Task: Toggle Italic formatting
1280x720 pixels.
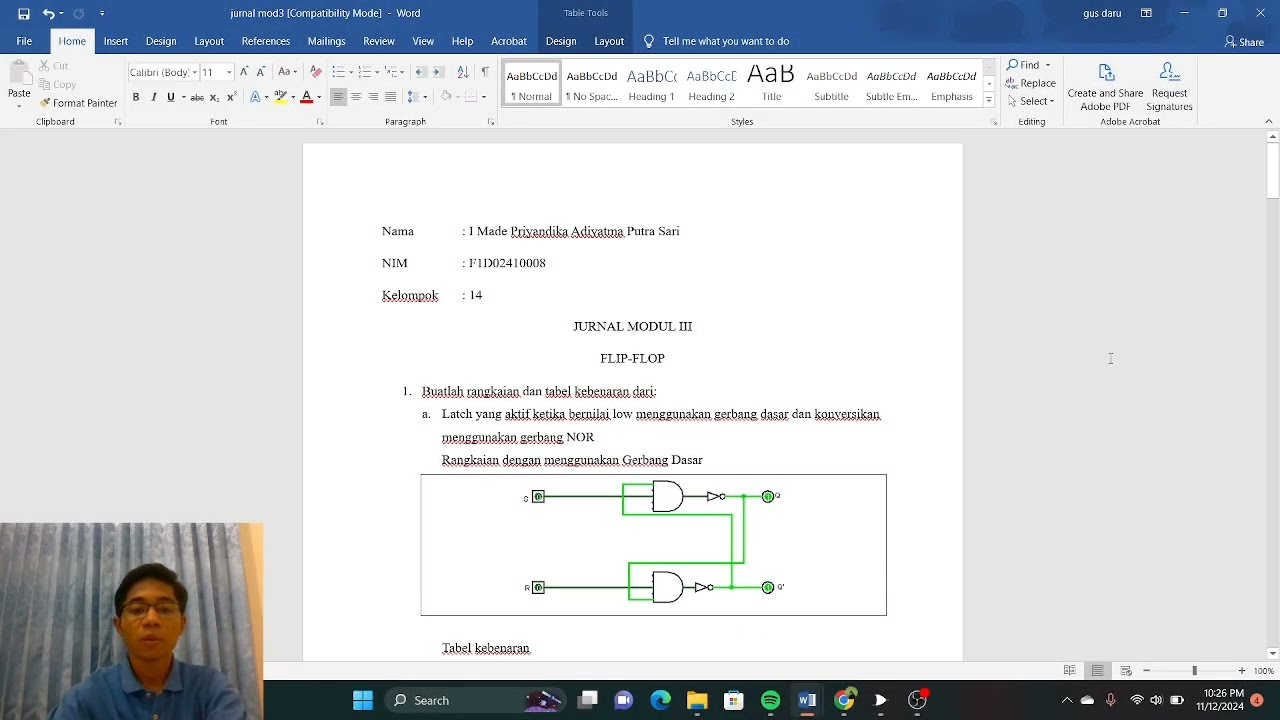Action: [153, 97]
